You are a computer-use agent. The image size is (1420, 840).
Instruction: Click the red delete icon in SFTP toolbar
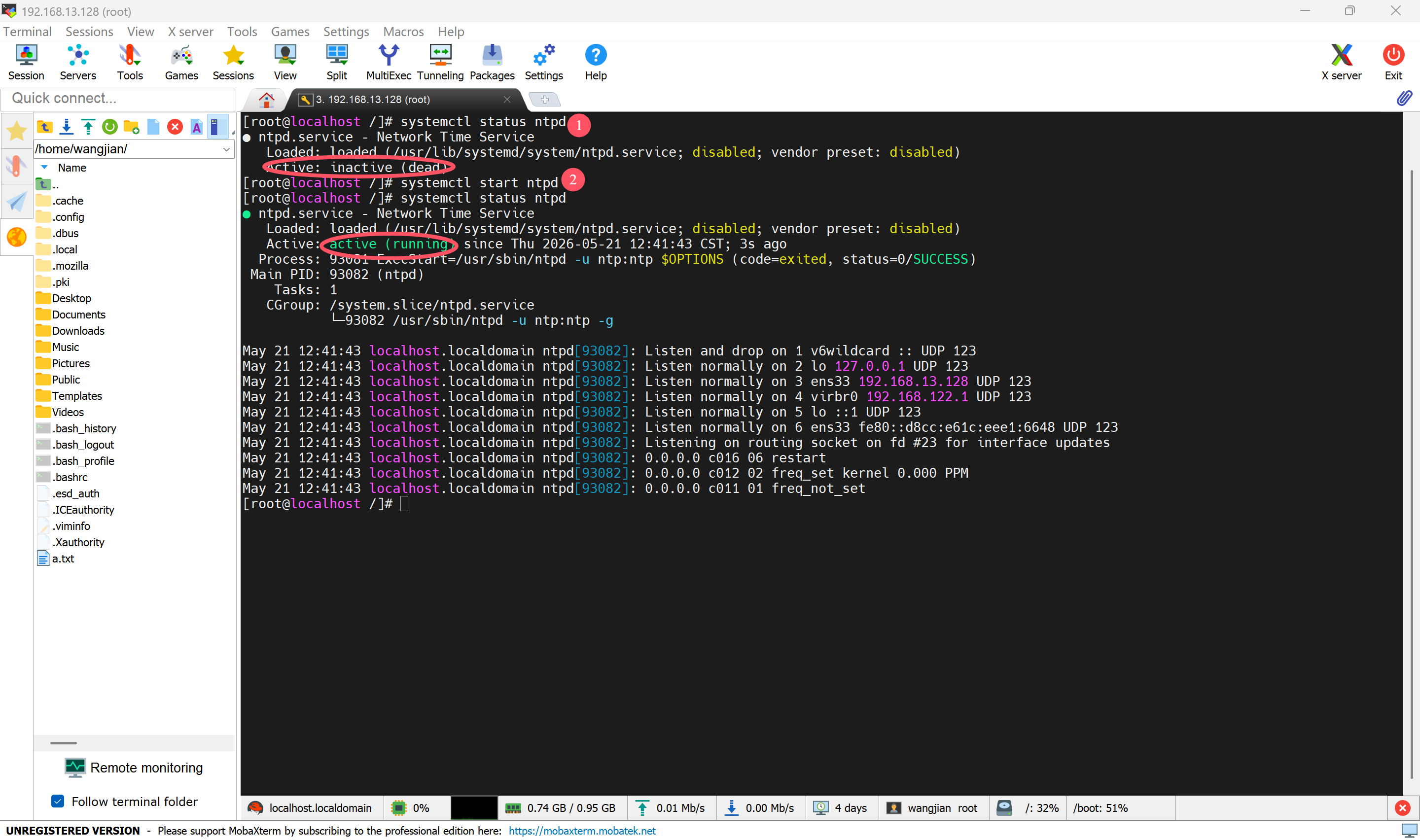(x=175, y=127)
